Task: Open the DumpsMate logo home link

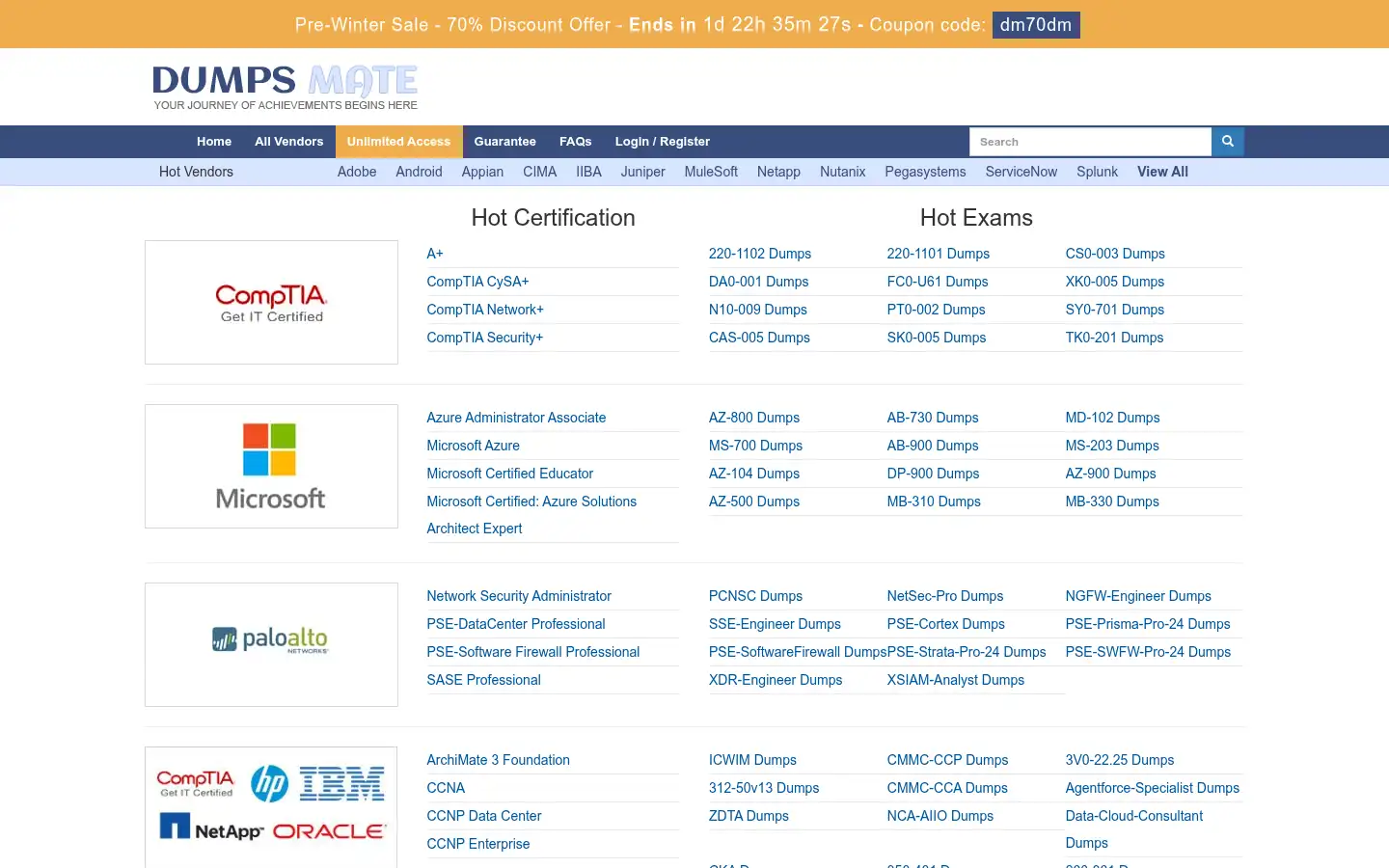Action: click(286, 87)
